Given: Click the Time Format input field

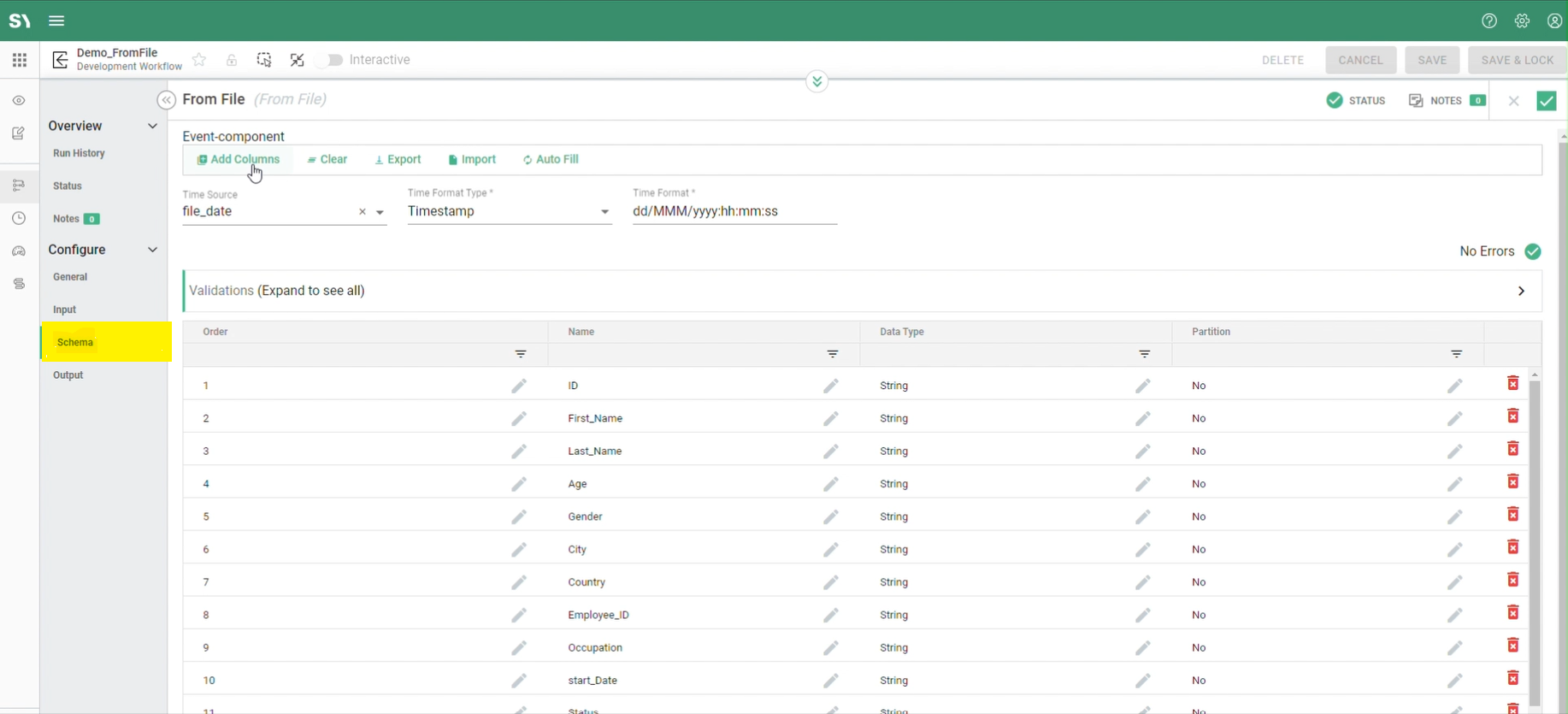Looking at the screenshot, I should 734,212.
